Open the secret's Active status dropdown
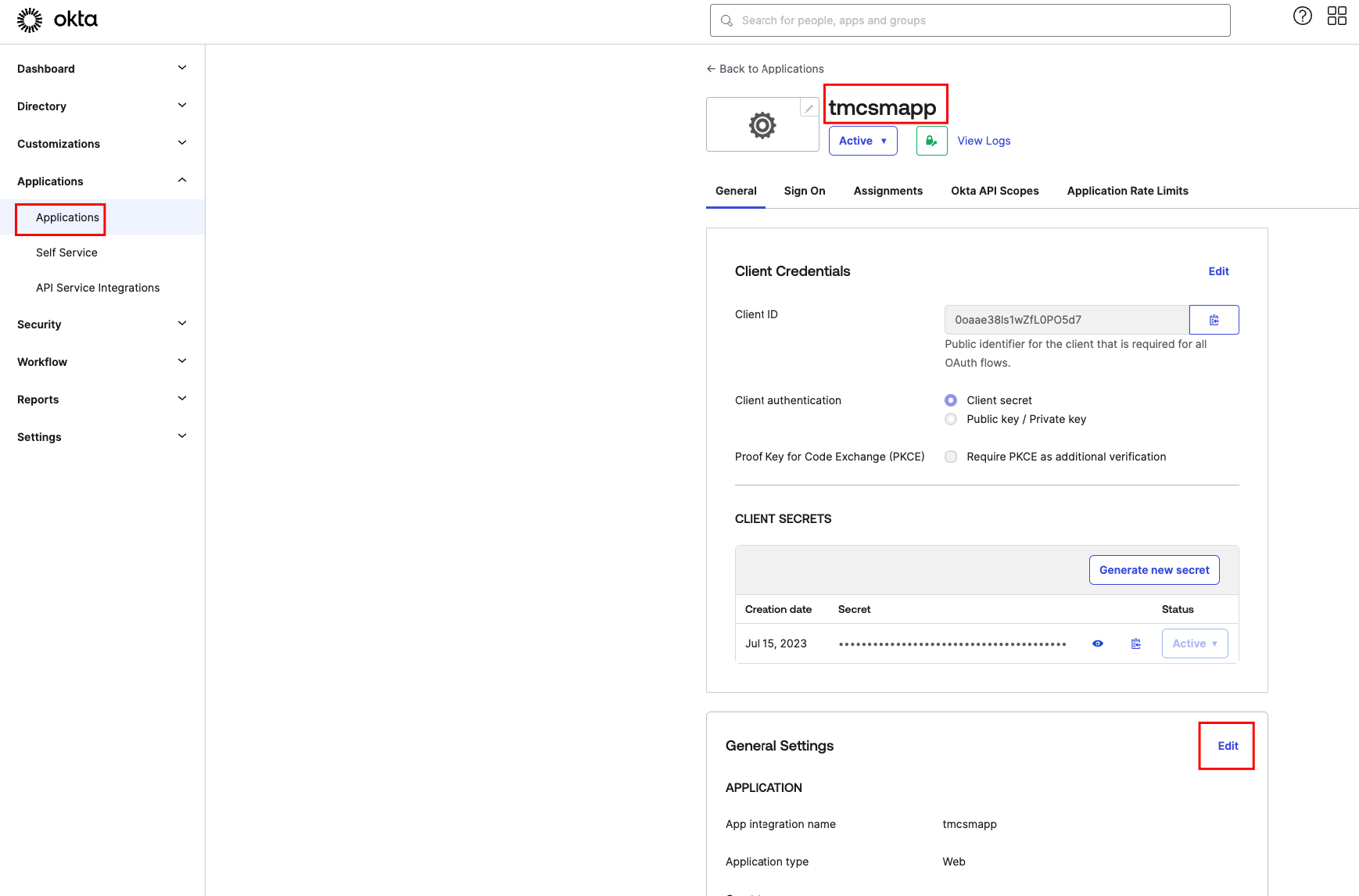The width and height of the screenshot is (1359, 896). tap(1194, 643)
